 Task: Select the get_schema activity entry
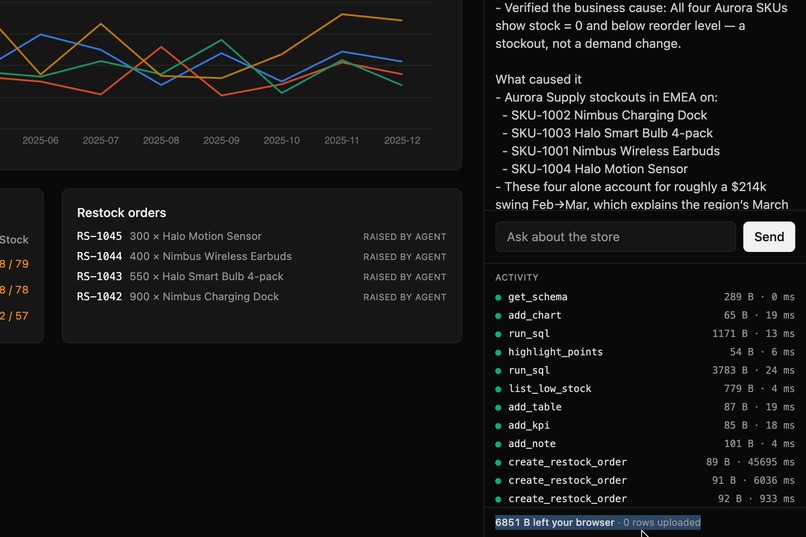pos(645,297)
